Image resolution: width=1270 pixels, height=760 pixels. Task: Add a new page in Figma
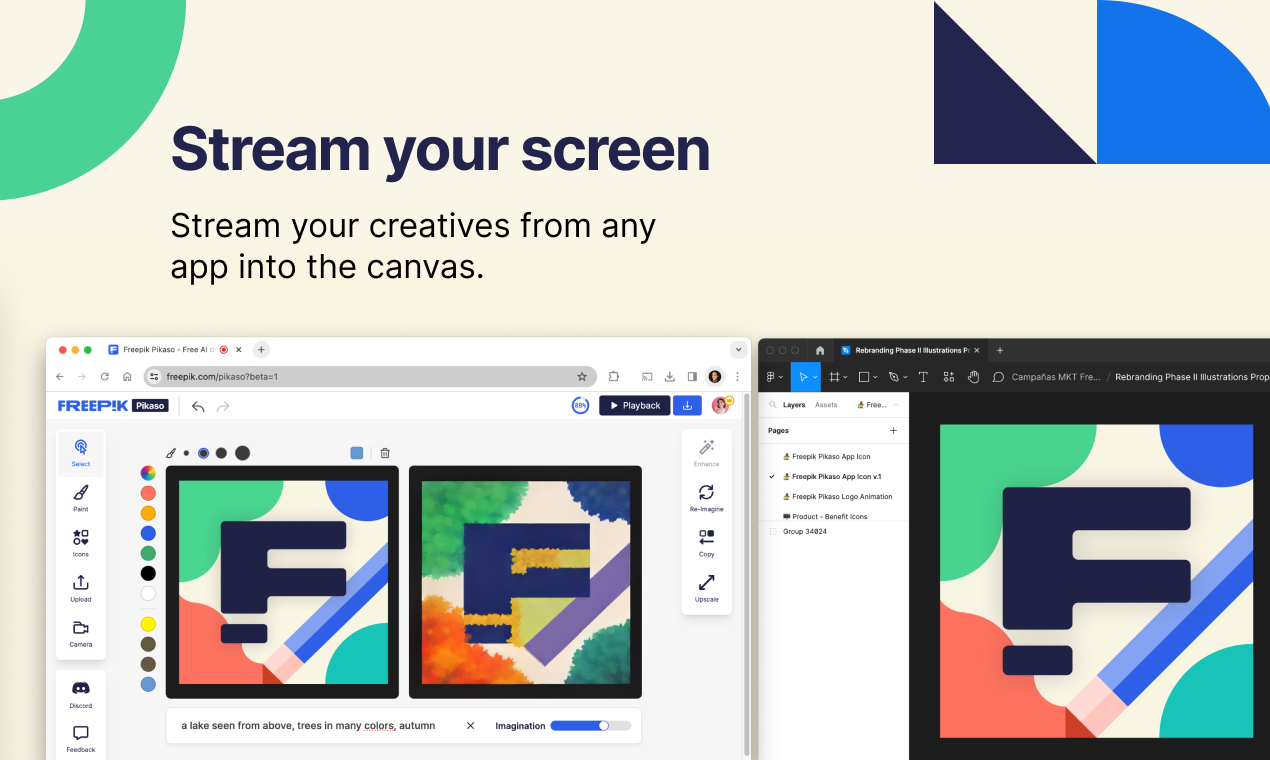point(893,430)
